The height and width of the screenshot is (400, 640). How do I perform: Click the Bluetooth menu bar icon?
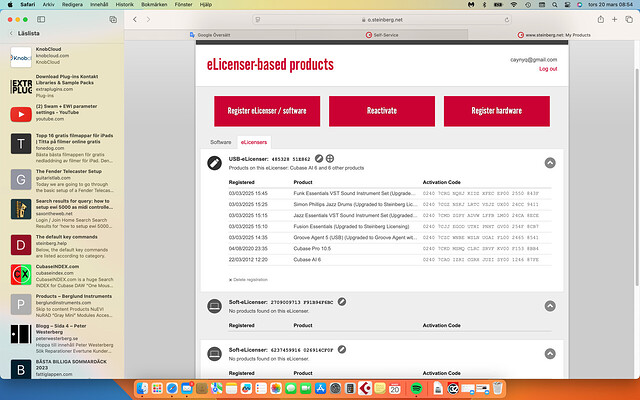[484, 4]
